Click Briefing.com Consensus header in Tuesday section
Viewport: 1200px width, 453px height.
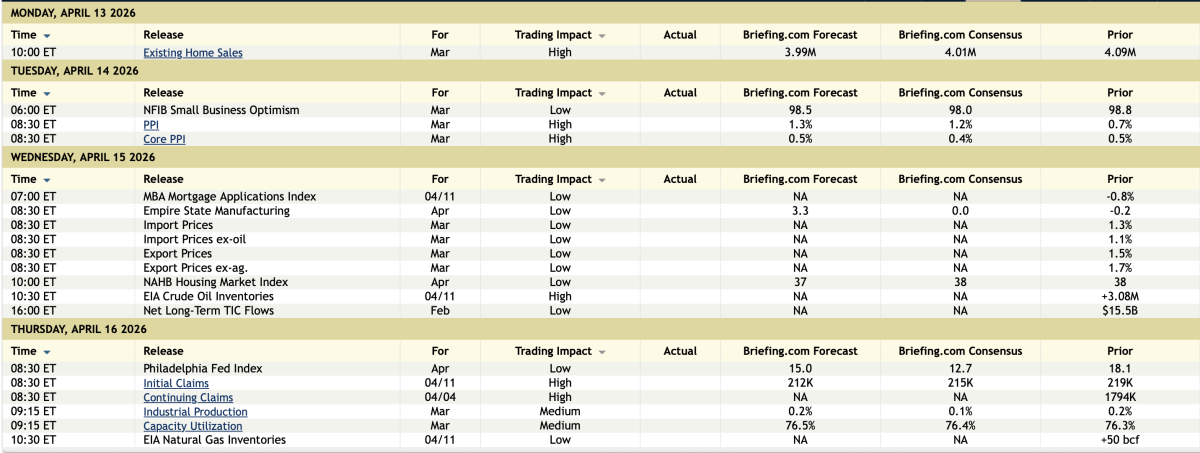[x=960, y=93]
